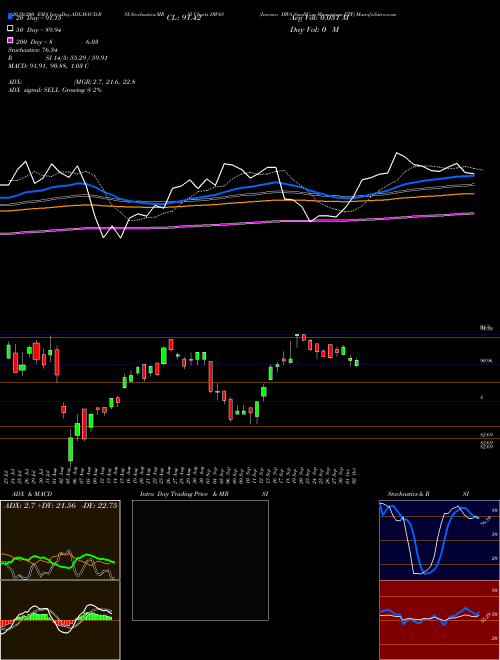This screenshot has height=660, width=500.
Task: Open the blue Stochastics chart panel
Action: point(440,540)
